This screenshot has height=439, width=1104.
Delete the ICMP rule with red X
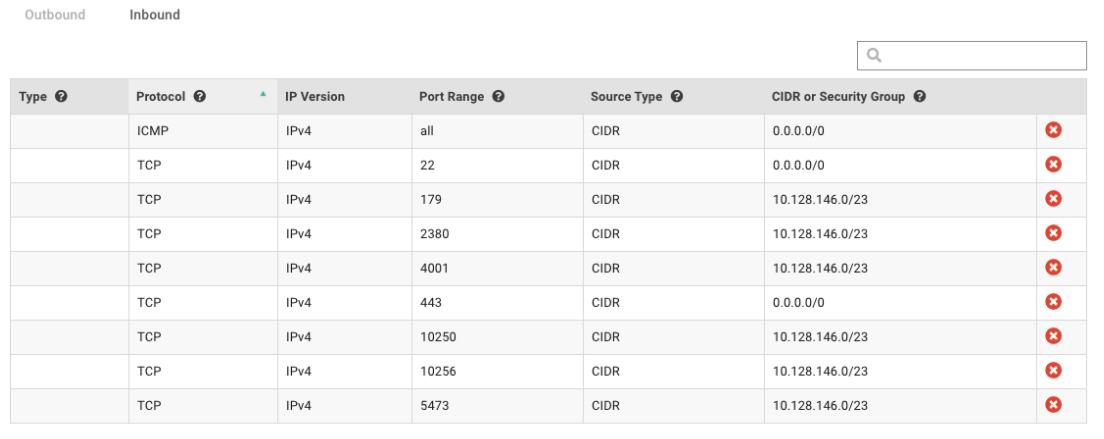point(1053,130)
